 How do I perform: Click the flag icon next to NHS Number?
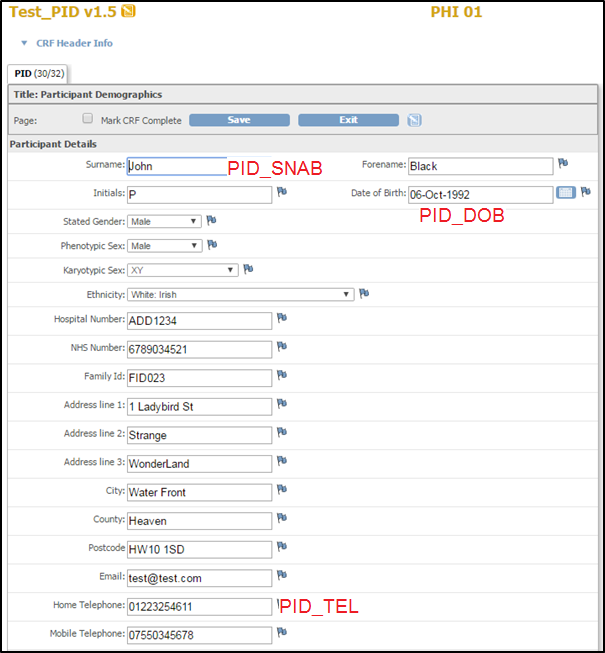tap(282, 346)
